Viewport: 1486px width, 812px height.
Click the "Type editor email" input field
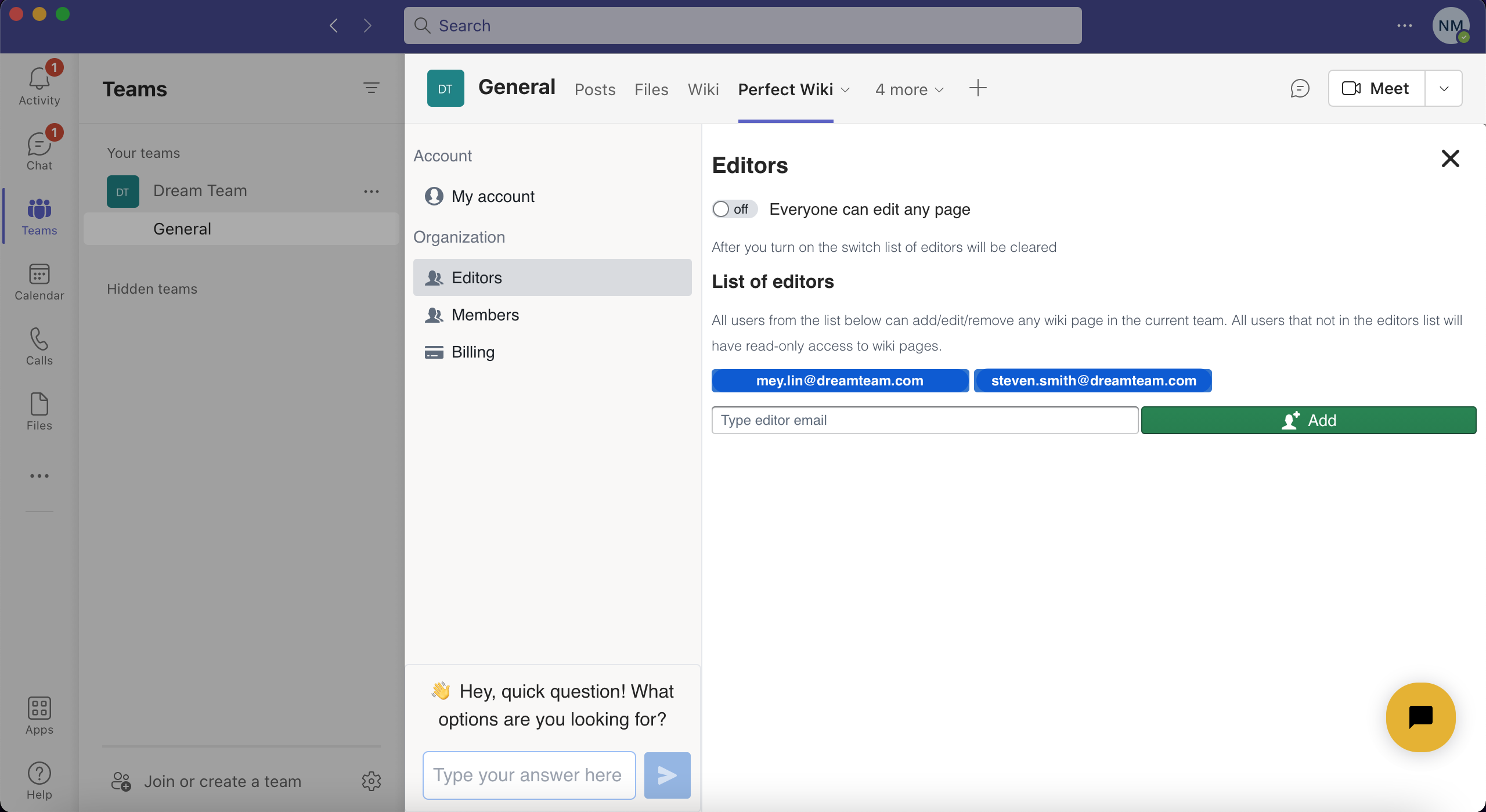pyautogui.click(x=924, y=420)
